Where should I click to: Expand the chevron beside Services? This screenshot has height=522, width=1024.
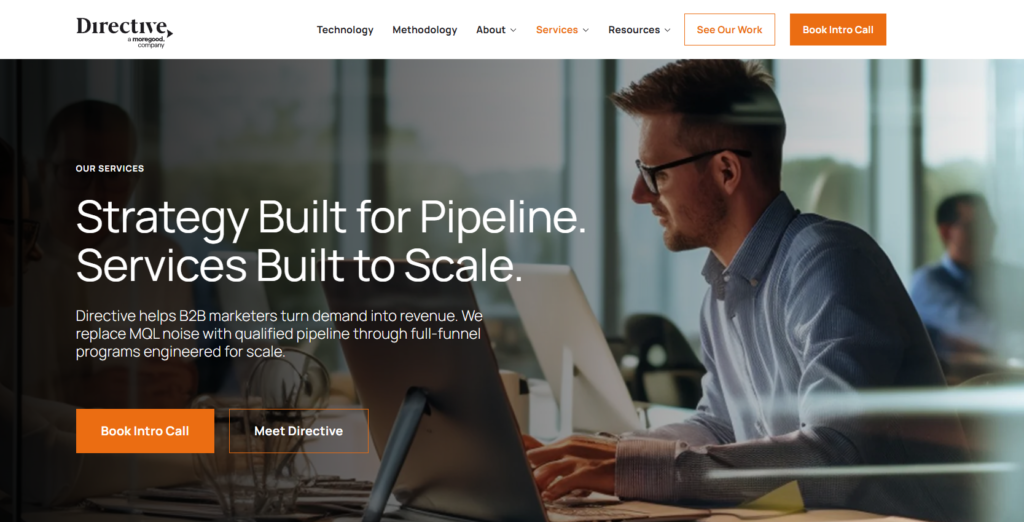pyautogui.click(x=586, y=30)
